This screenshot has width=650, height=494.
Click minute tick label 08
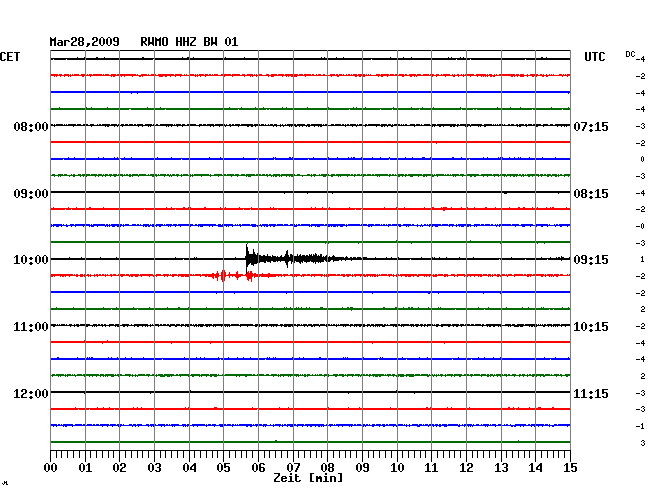(x=327, y=468)
